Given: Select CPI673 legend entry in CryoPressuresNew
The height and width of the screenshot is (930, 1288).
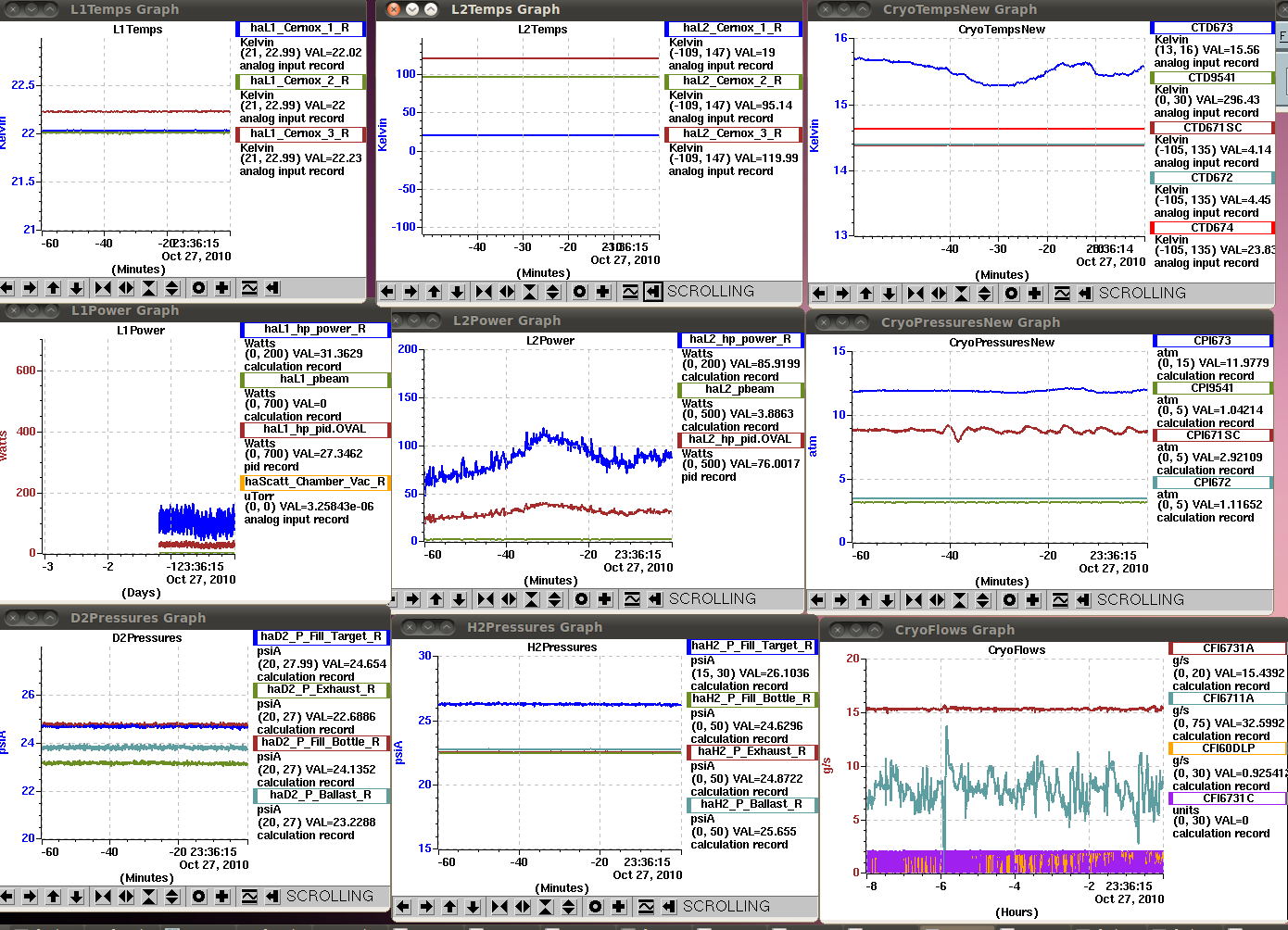Looking at the screenshot, I should point(1212,341).
